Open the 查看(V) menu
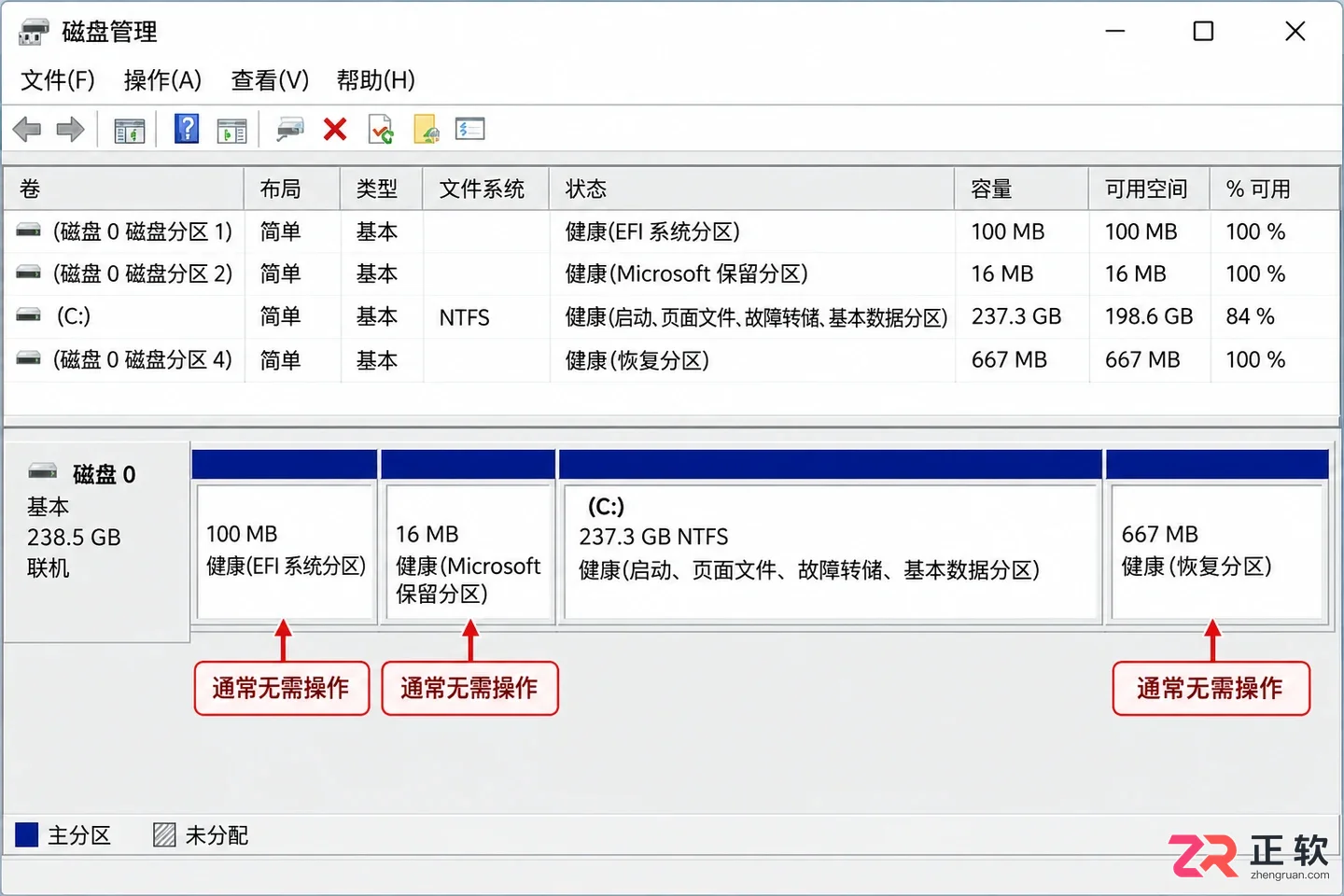Image resolution: width=1344 pixels, height=896 pixels. click(270, 80)
